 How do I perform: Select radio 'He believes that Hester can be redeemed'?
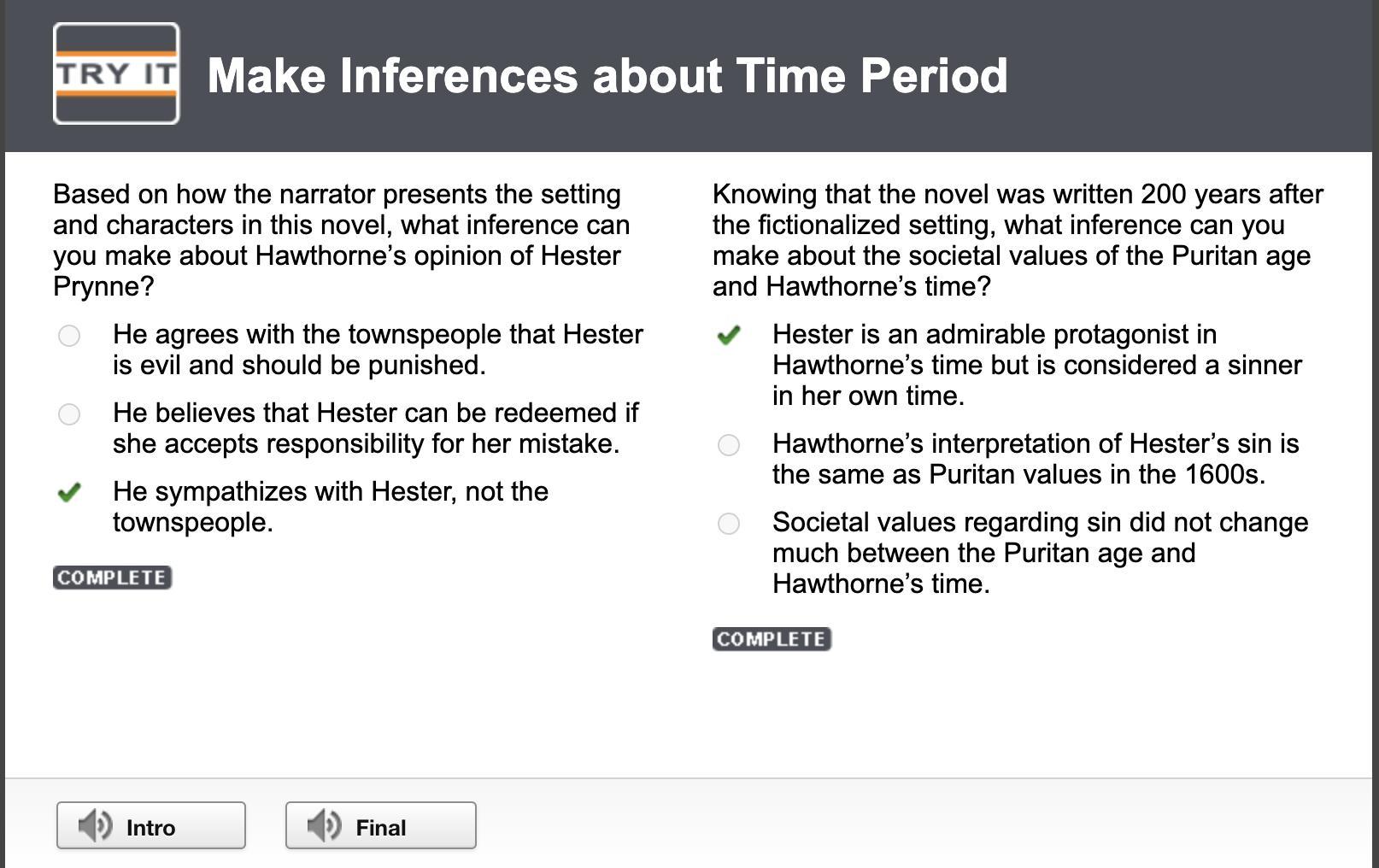69,414
